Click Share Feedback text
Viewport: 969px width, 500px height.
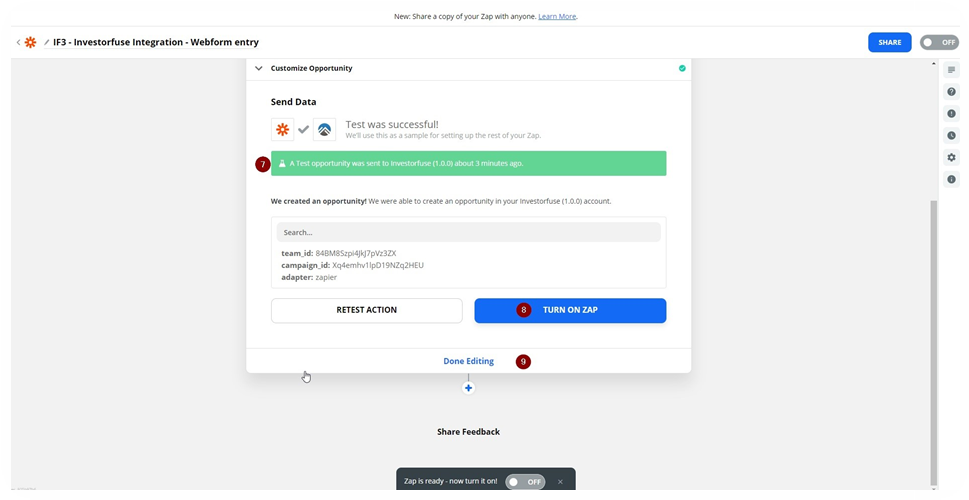pyautogui.click(x=468, y=431)
